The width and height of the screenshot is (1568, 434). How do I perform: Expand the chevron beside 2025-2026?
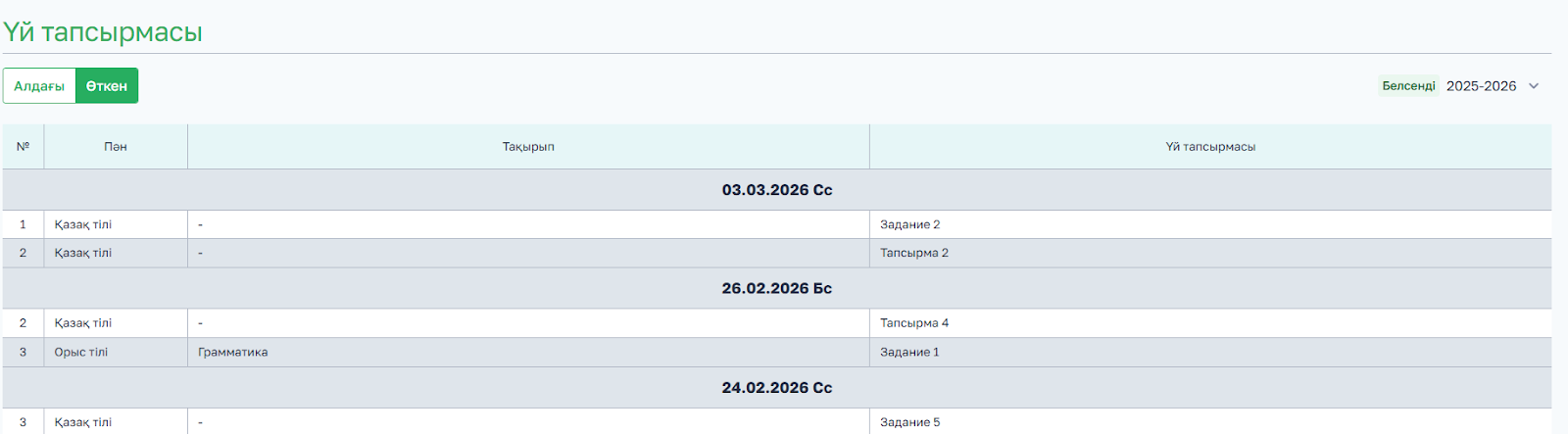[x=1534, y=86]
